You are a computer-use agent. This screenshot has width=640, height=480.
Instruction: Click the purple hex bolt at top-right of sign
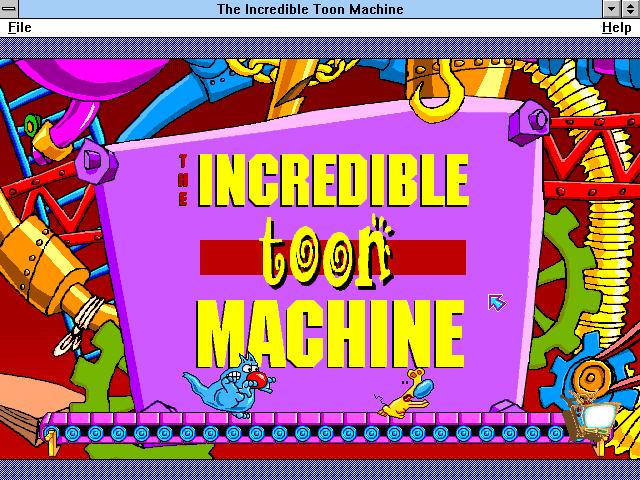point(529,122)
